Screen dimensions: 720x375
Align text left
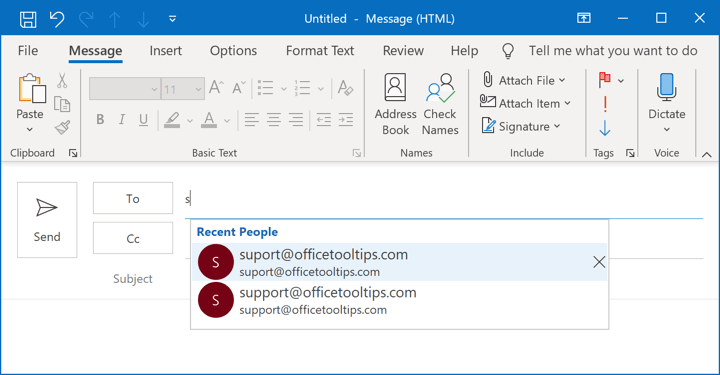(x=251, y=120)
